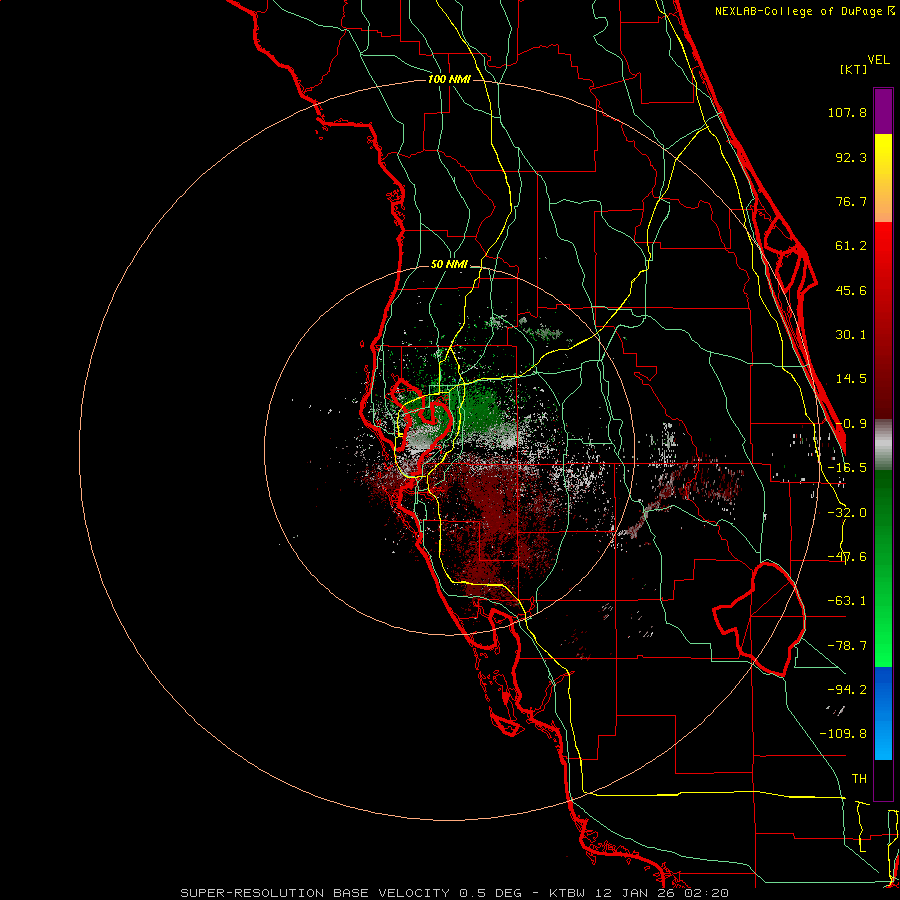Pick the -0.9 velocity label
The height and width of the screenshot is (900, 900).
[x=851, y=424]
